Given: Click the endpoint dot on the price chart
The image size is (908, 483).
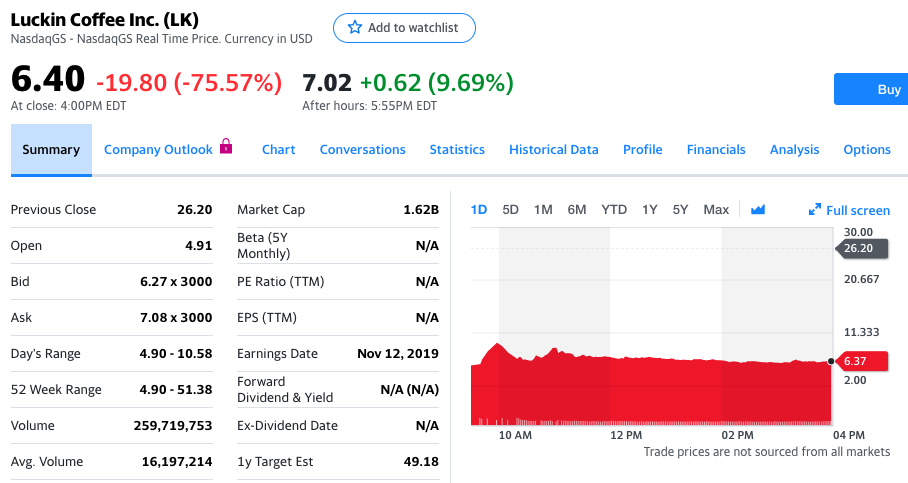Looking at the screenshot, I should pyautogui.click(x=831, y=361).
